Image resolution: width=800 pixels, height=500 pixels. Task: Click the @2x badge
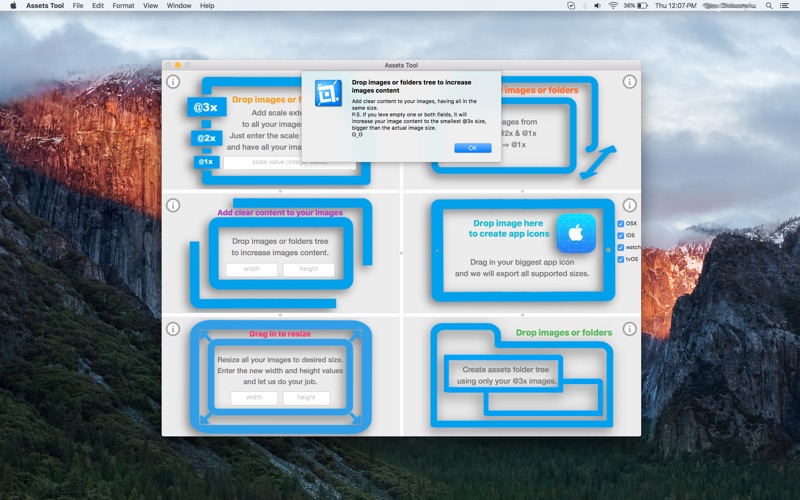(207, 138)
